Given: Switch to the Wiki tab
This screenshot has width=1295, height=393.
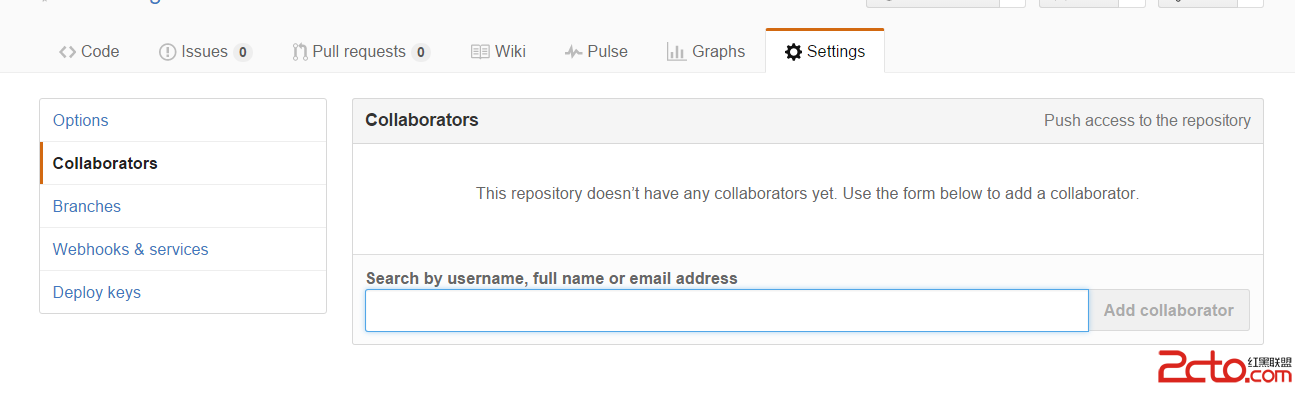Looking at the screenshot, I should pos(498,52).
